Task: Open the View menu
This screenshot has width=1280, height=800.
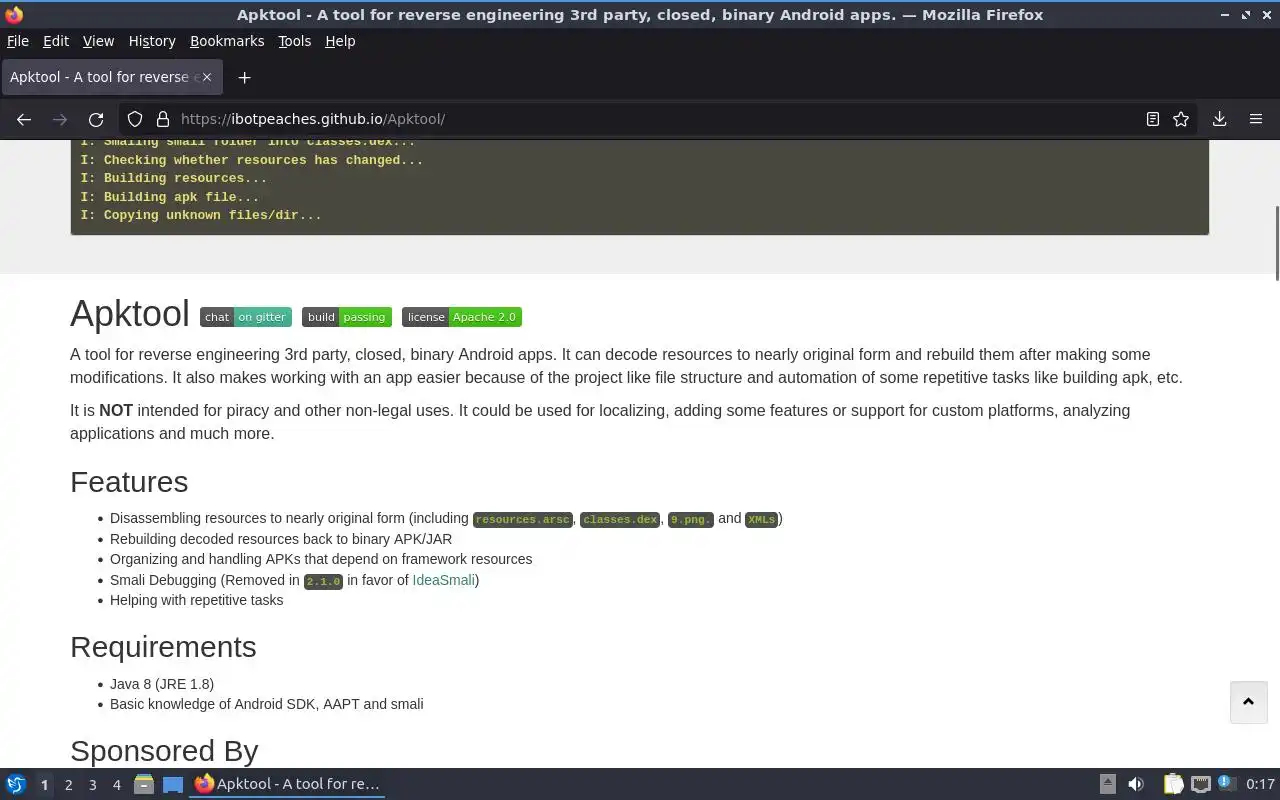Action: pyautogui.click(x=98, y=41)
